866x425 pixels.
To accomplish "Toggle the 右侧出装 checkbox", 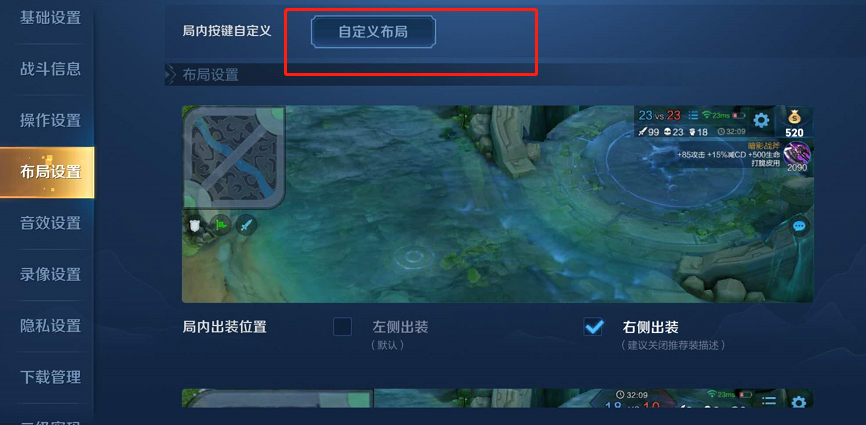I will pyautogui.click(x=593, y=327).
